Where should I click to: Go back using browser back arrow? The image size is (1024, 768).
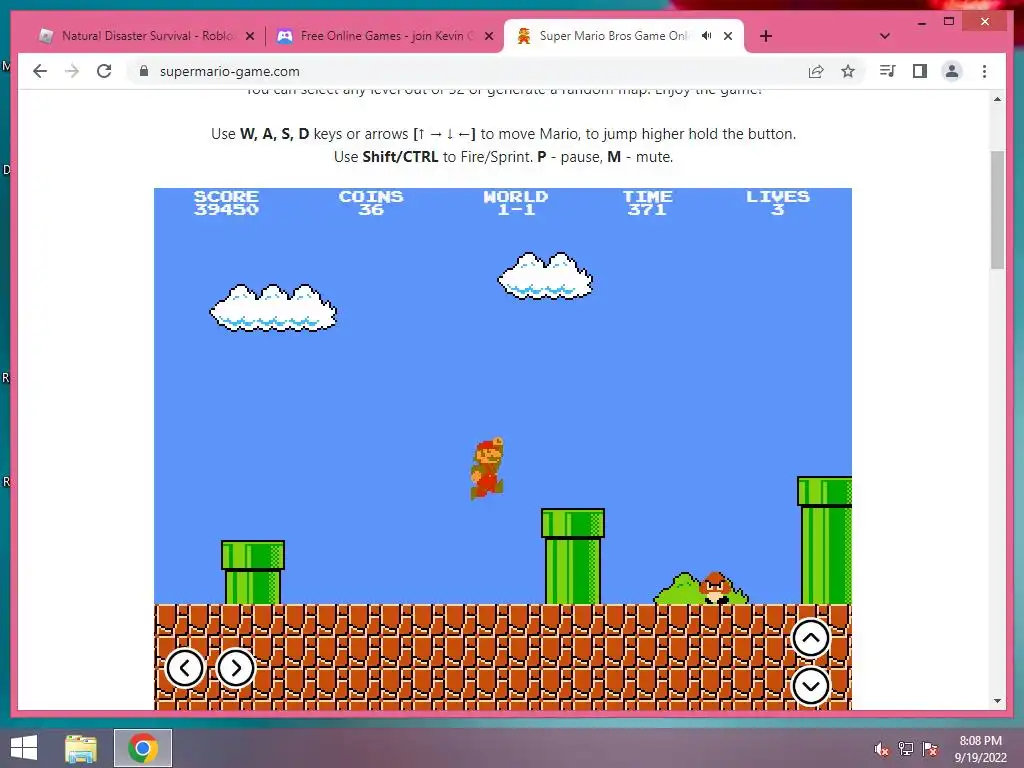pyautogui.click(x=40, y=71)
